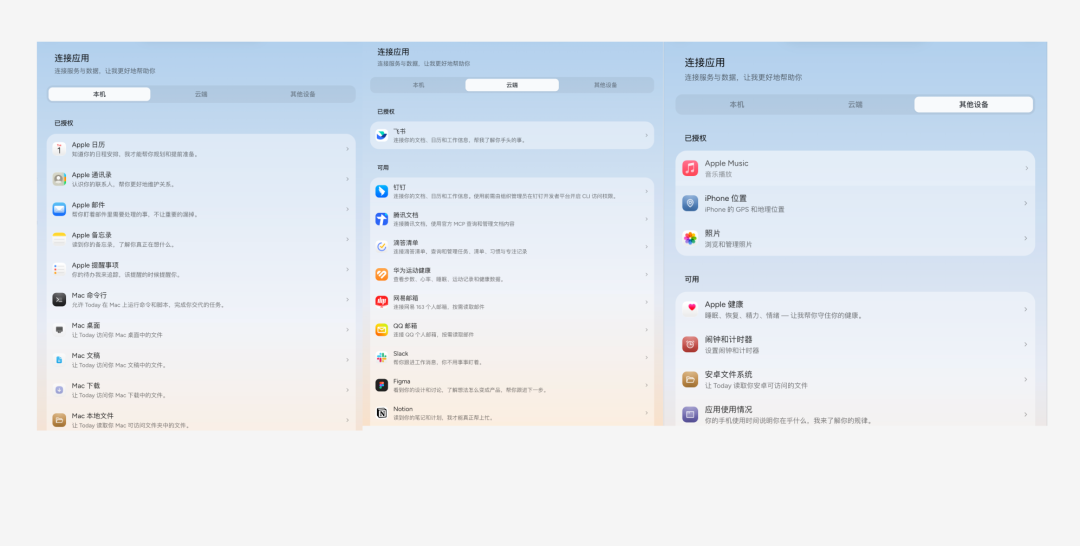Click the Apple 日历 calendar icon
This screenshot has height=546, width=1080.
[59, 149]
